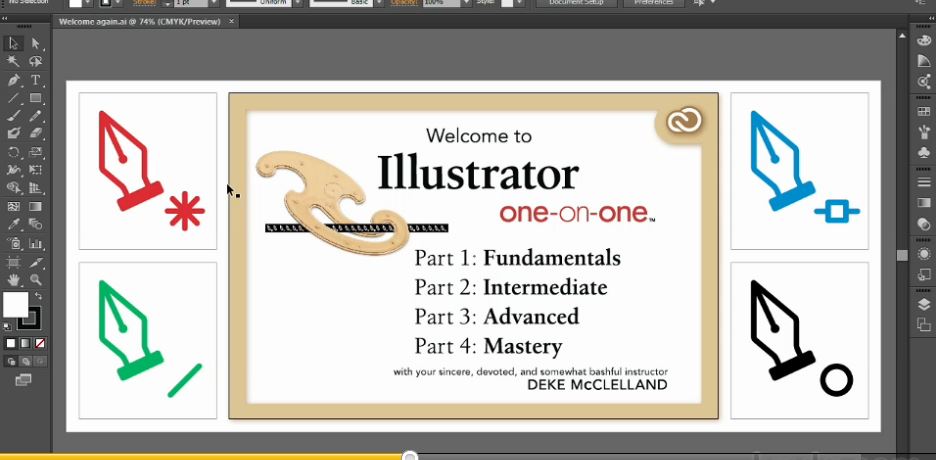The width and height of the screenshot is (936, 460).
Task: Pick the Paintbrush tool
Action: 13,116
